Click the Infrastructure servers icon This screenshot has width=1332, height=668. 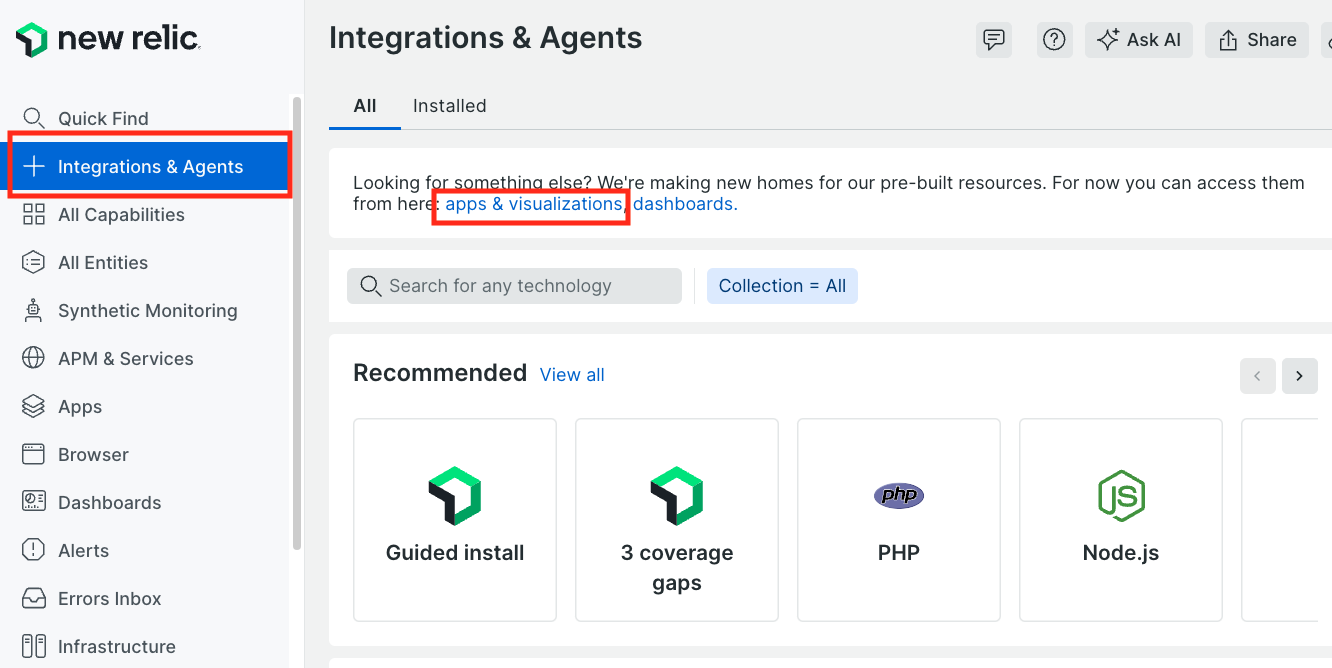[x=34, y=646]
